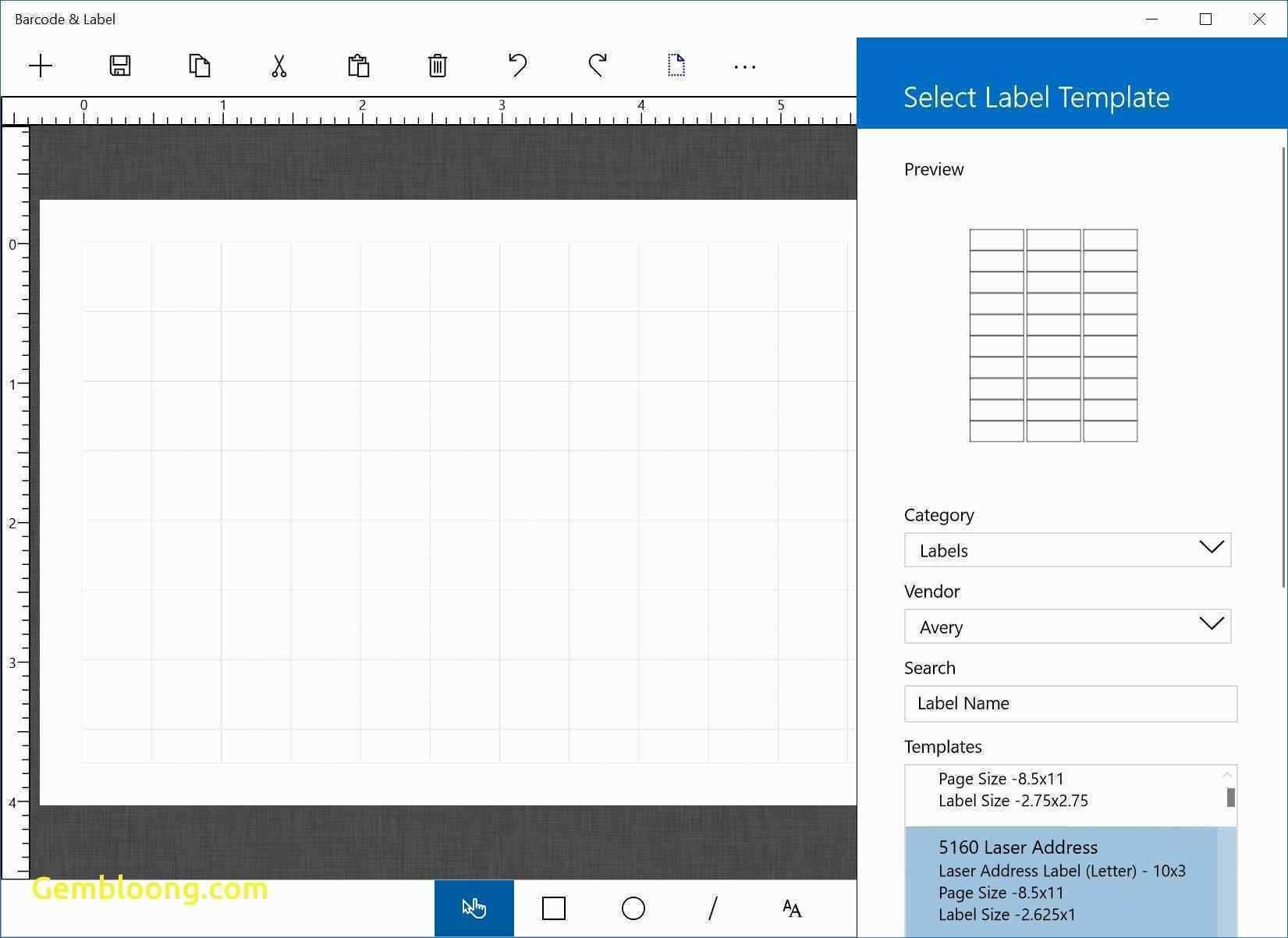Save the label with the floppy disk icon
1288x938 pixels.
(120, 66)
